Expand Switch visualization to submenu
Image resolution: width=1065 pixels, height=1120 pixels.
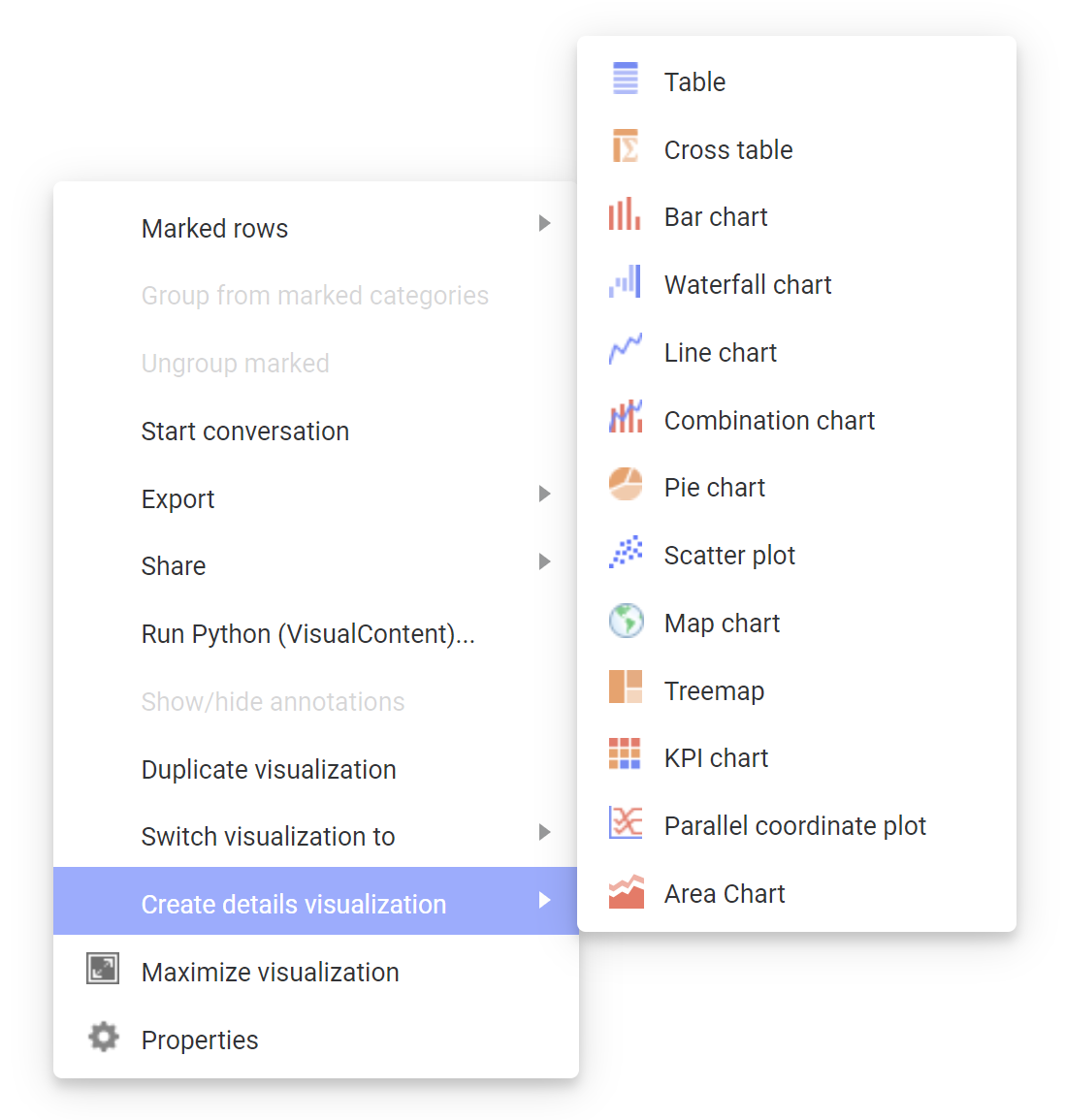click(315, 836)
